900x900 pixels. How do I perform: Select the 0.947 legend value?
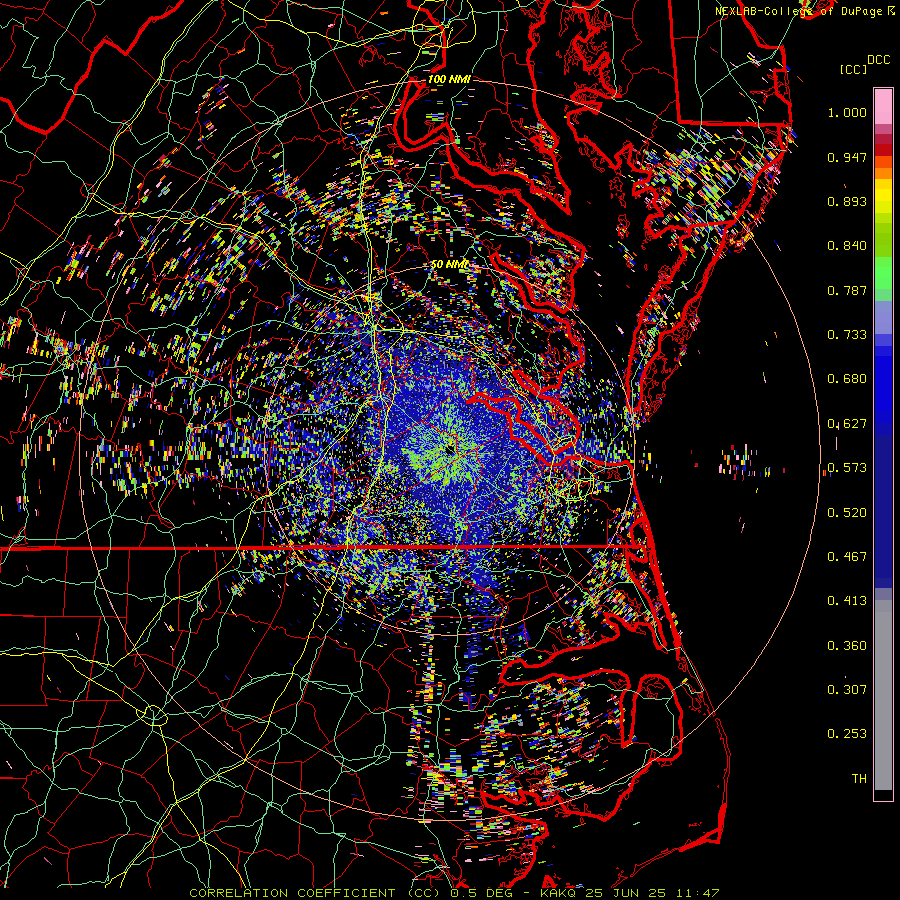(x=847, y=157)
